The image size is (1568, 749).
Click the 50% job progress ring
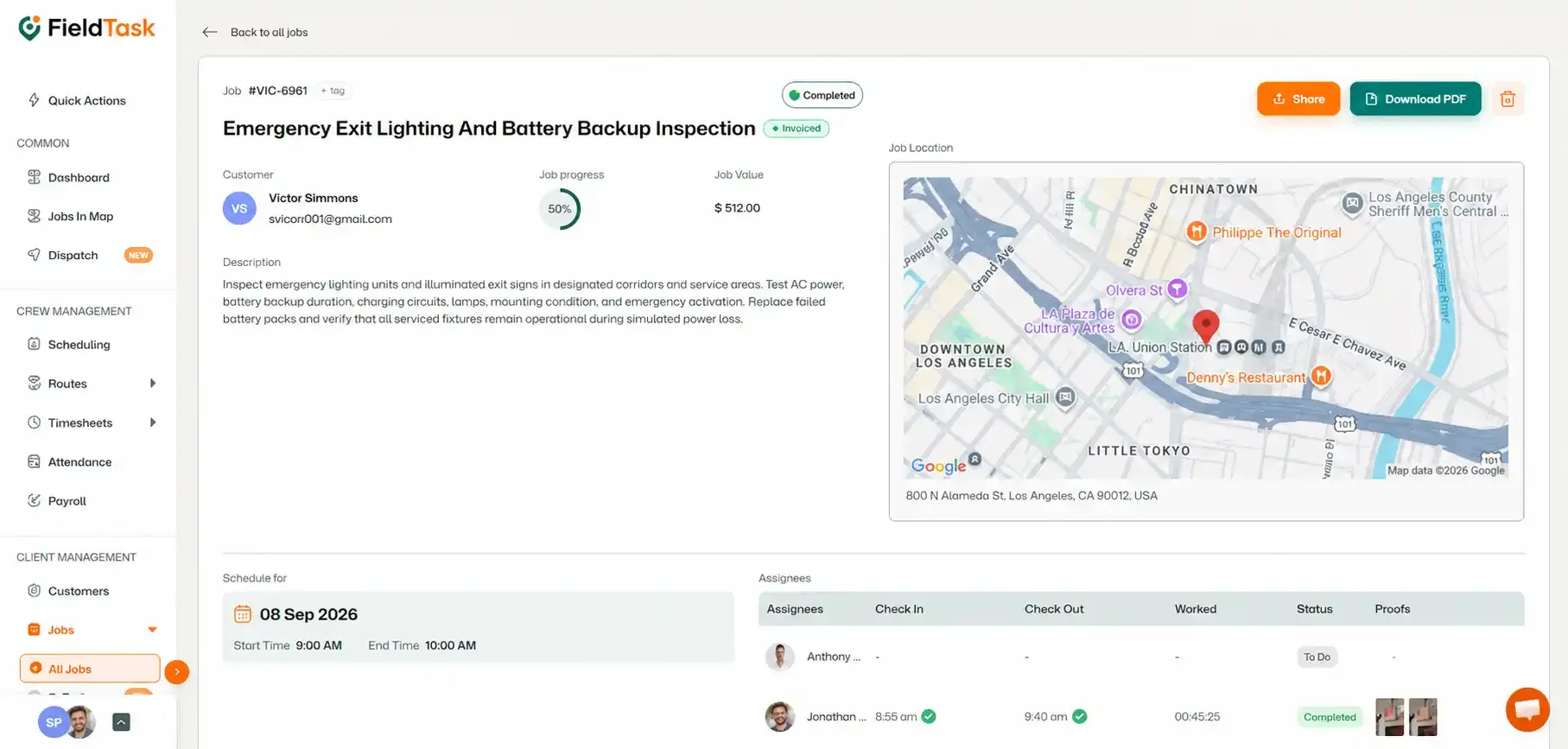(x=560, y=209)
